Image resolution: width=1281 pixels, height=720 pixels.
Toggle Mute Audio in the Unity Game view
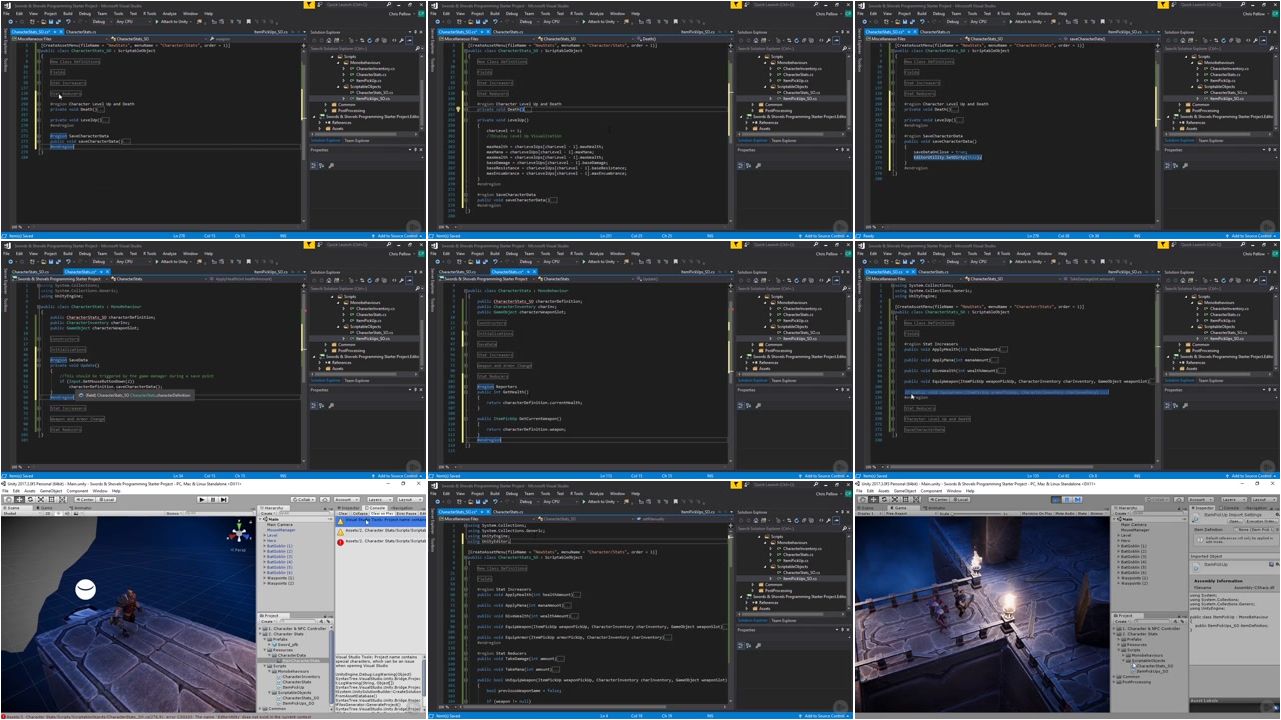pos(1065,513)
